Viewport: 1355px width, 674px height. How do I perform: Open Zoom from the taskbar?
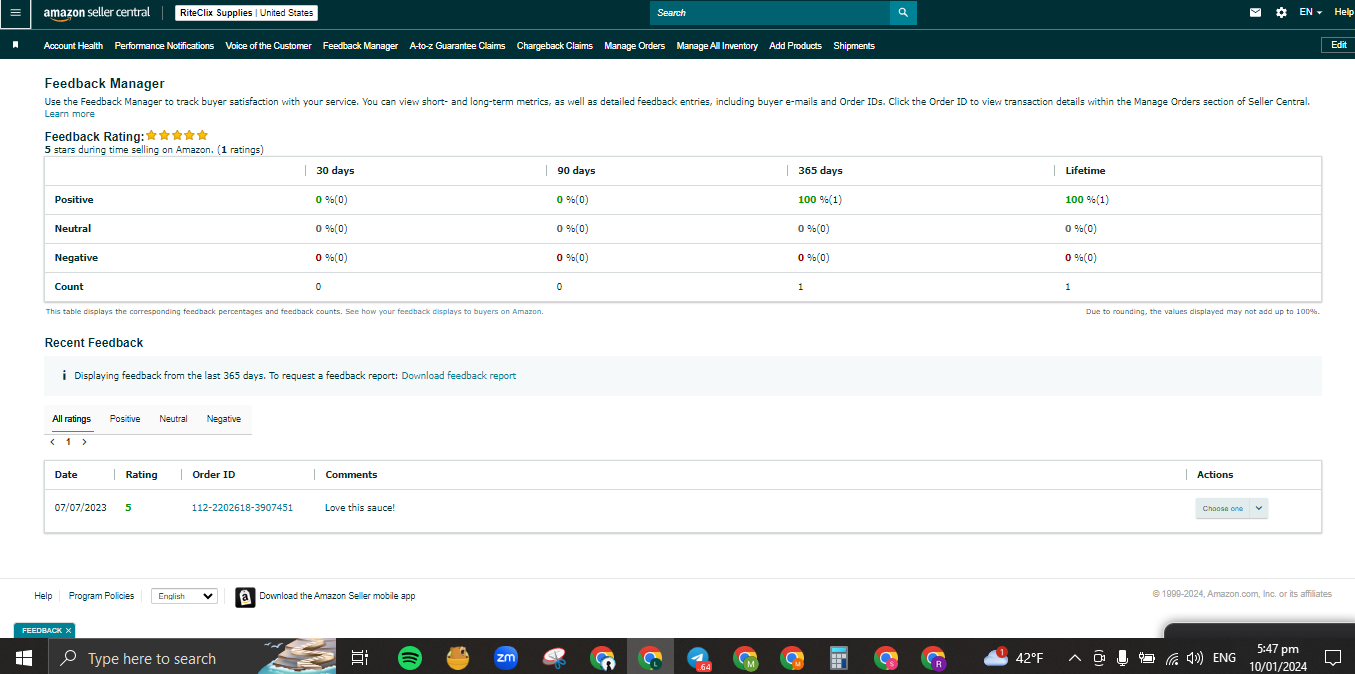pos(506,658)
